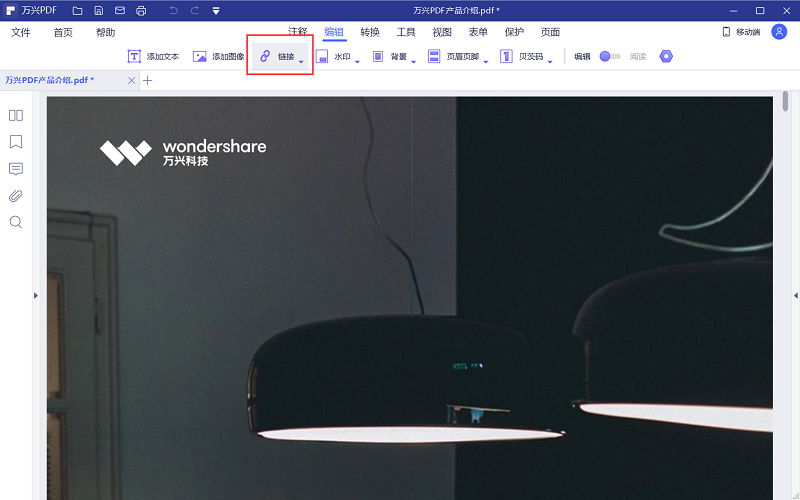Open the bookmarks panel in sidebar

(x=16, y=142)
